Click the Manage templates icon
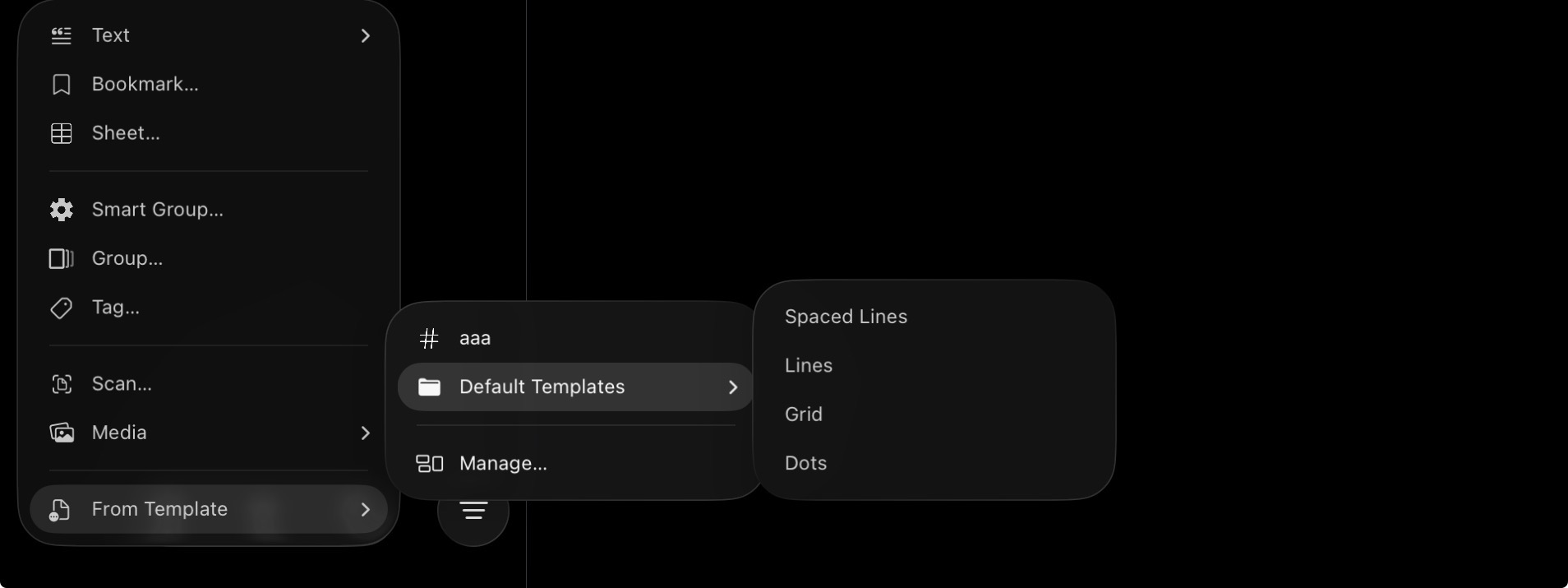Viewport: 1568px width, 588px height. coord(430,464)
